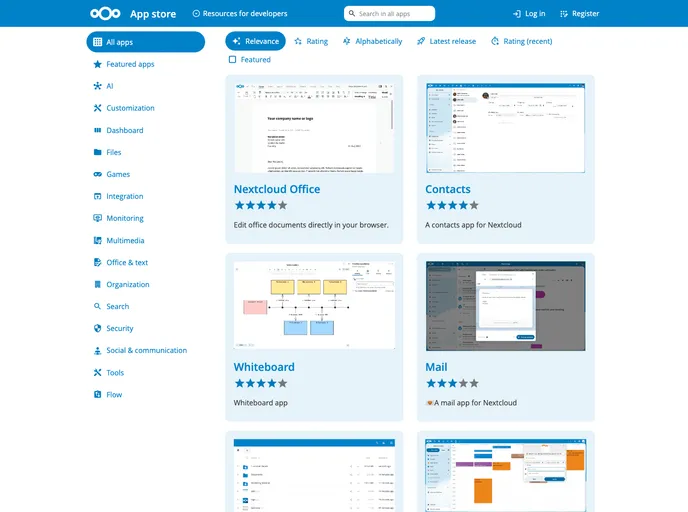Open the Nextcloud Office app screenshot
The width and height of the screenshot is (688, 512).
[x=314, y=128]
